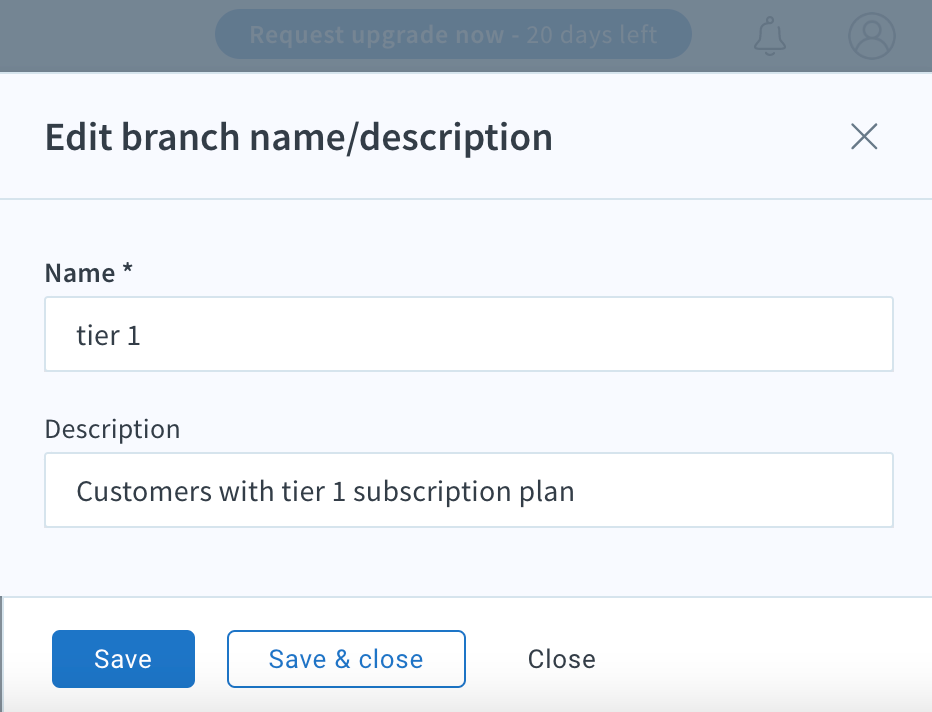This screenshot has width=932, height=712.
Task: Save branch changes and close the dialog
Action: [346, 659]
